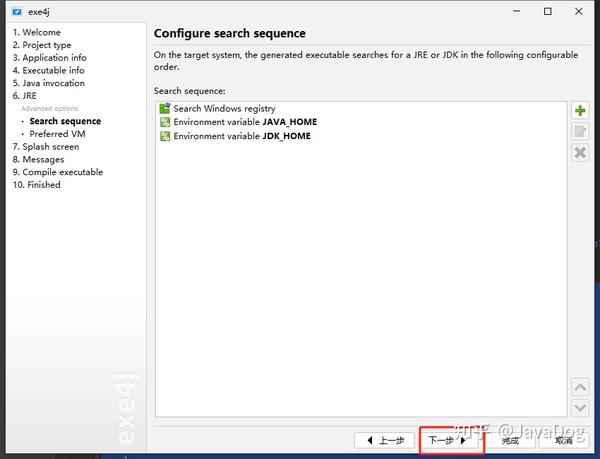Open the Executable info step
Image resolution: width=600 pixels, height=459 pixels.
click(x=49, y=70)
